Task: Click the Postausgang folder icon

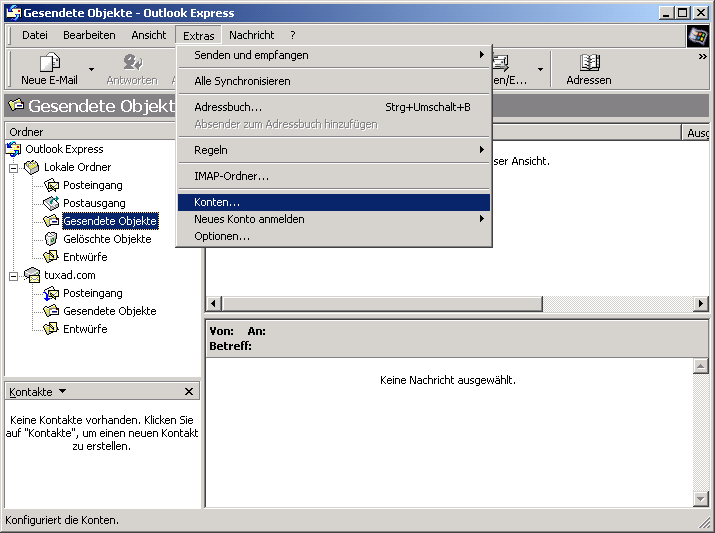Action: (x=51, y=203)
